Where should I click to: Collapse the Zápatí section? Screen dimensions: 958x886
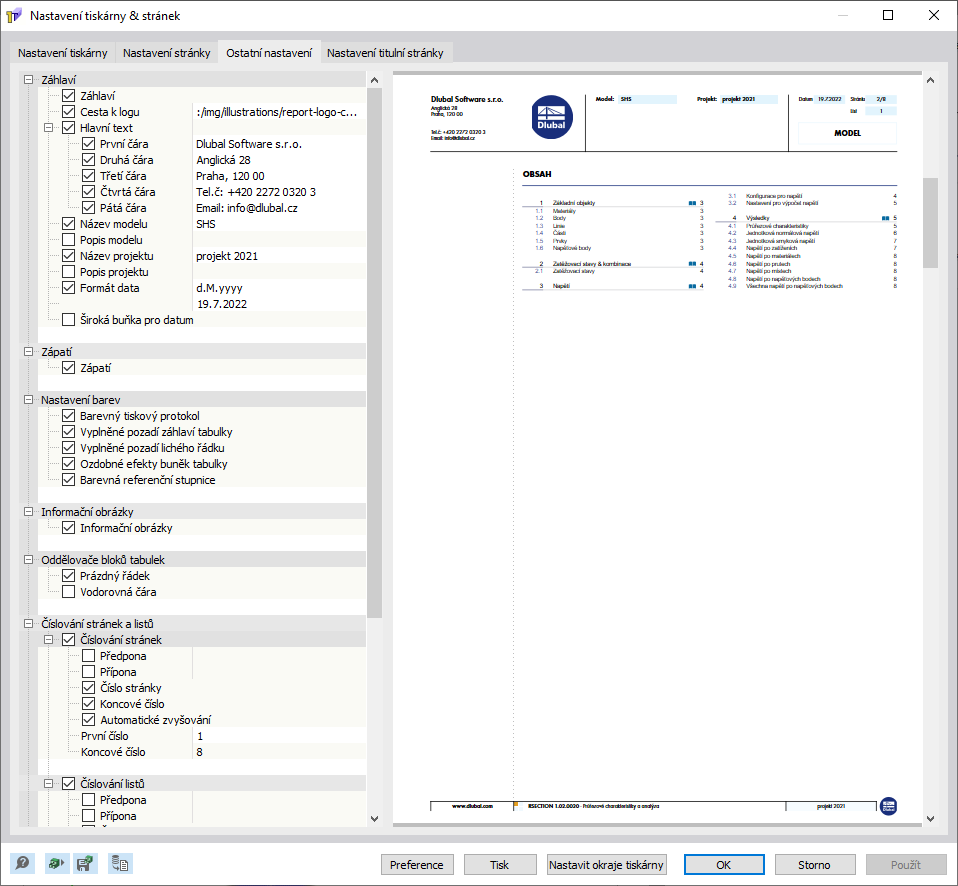pos(28,351)
